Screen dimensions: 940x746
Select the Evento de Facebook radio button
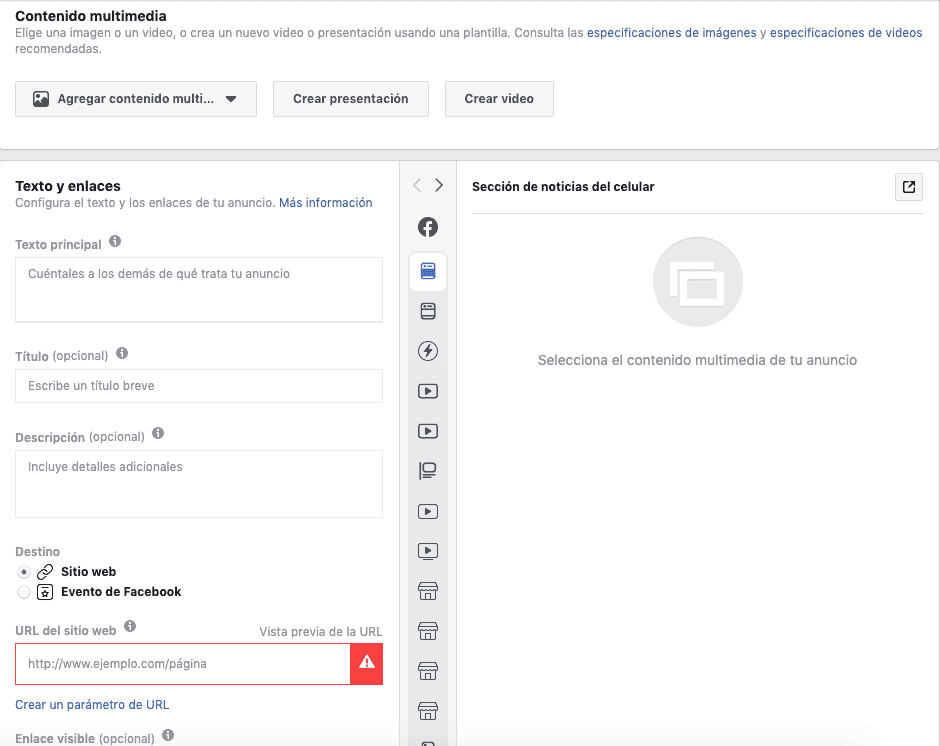click(24, 592)
